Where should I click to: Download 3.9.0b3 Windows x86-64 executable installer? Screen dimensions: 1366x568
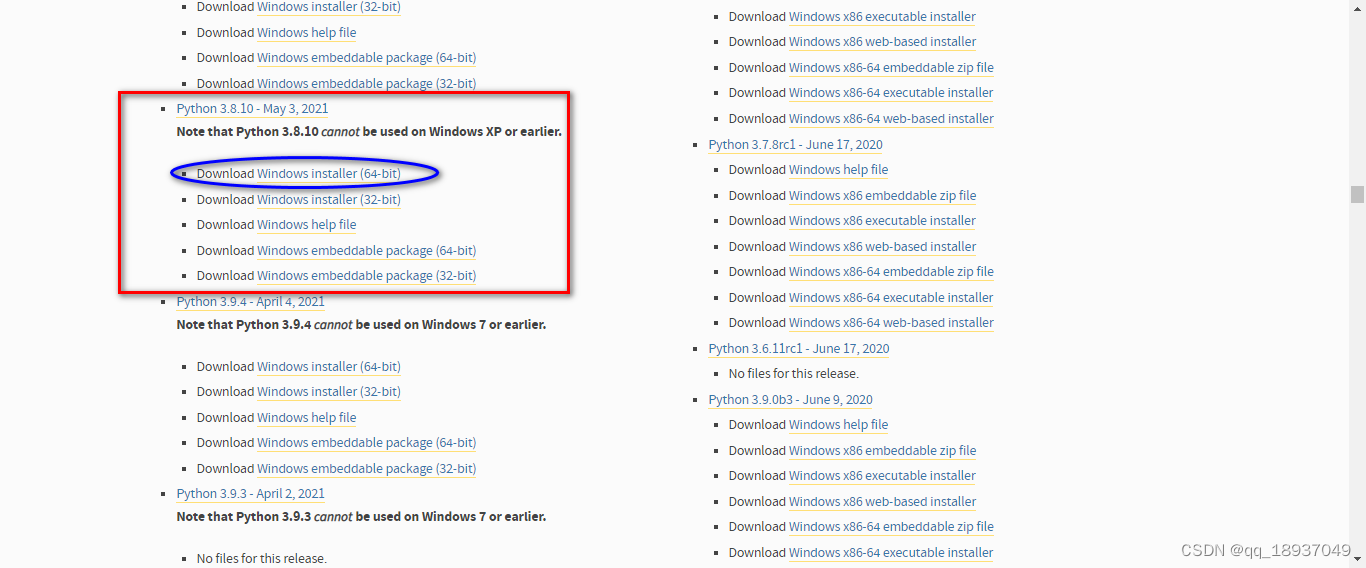coord(892,553)
